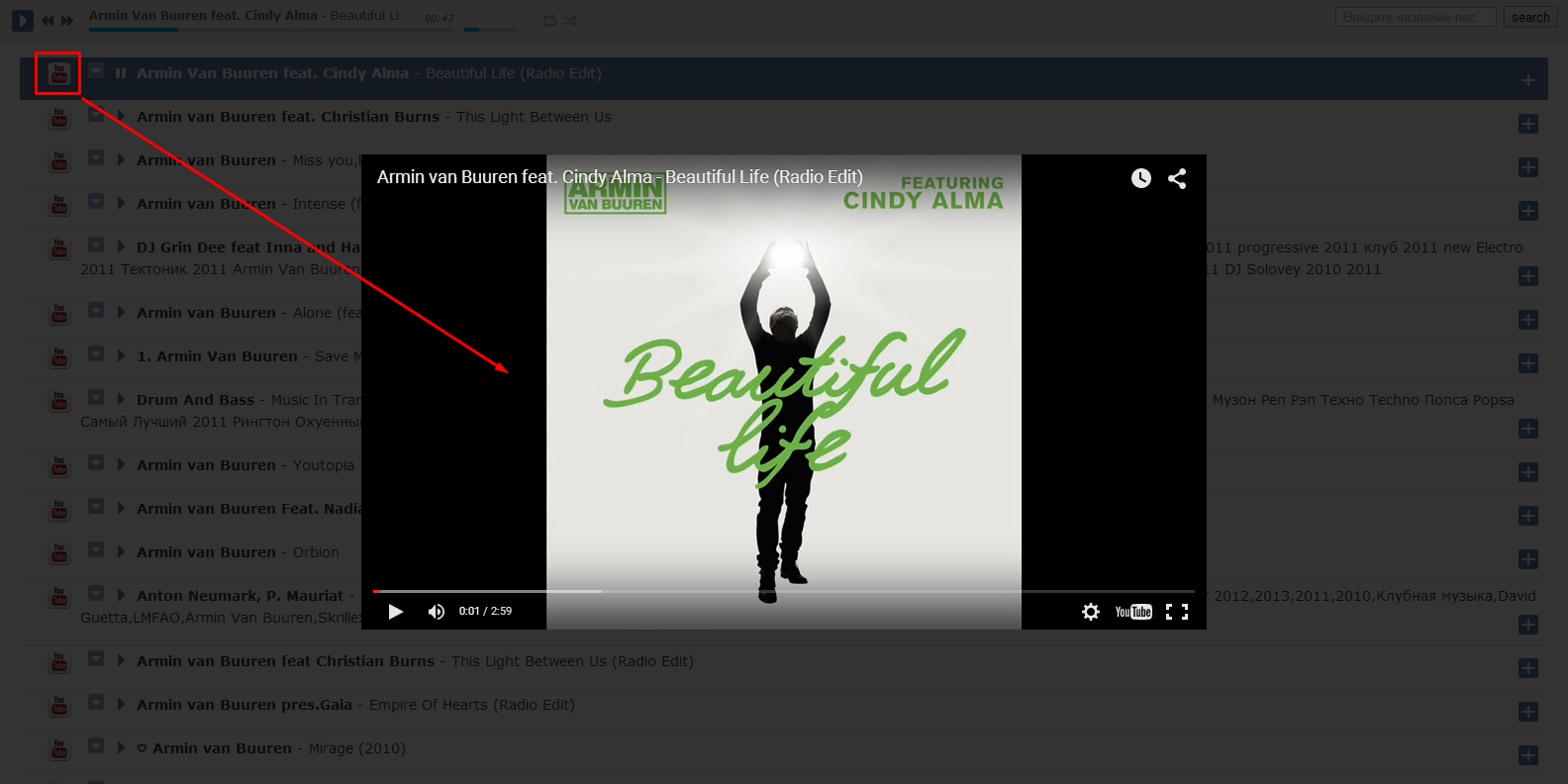
Task: Expand dropdown arrow on Beautiful Life row
Action: point(96,70)
